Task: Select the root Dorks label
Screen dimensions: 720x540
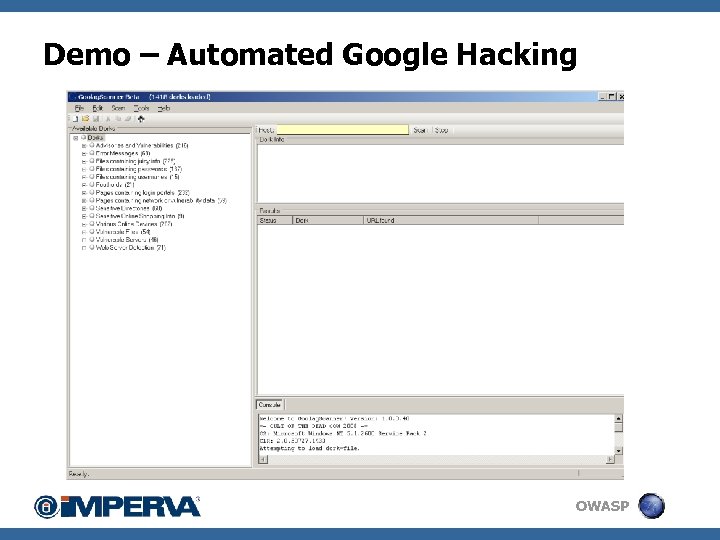Action: coord(96,138)
